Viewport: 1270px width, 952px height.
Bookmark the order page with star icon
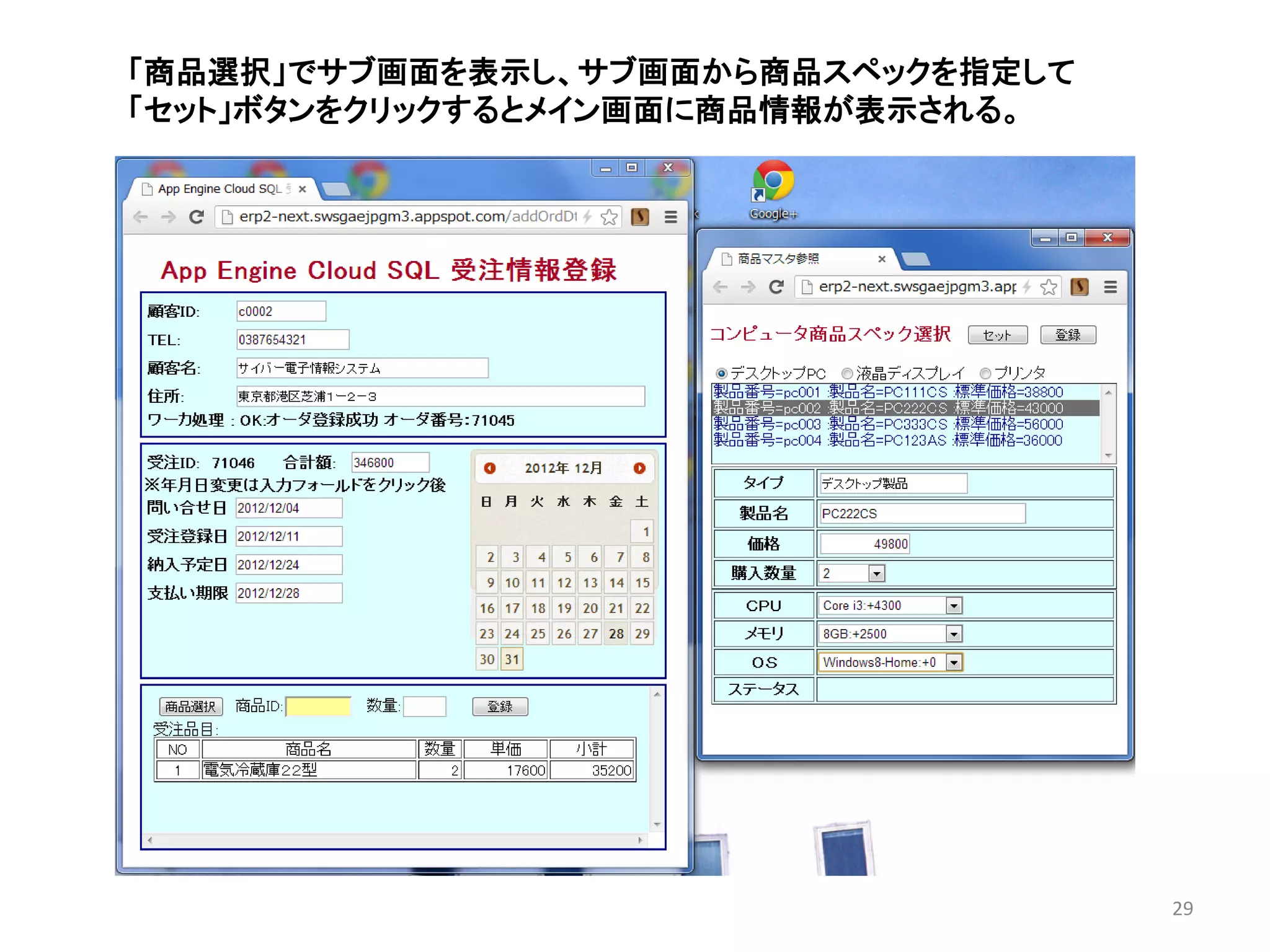610,217
